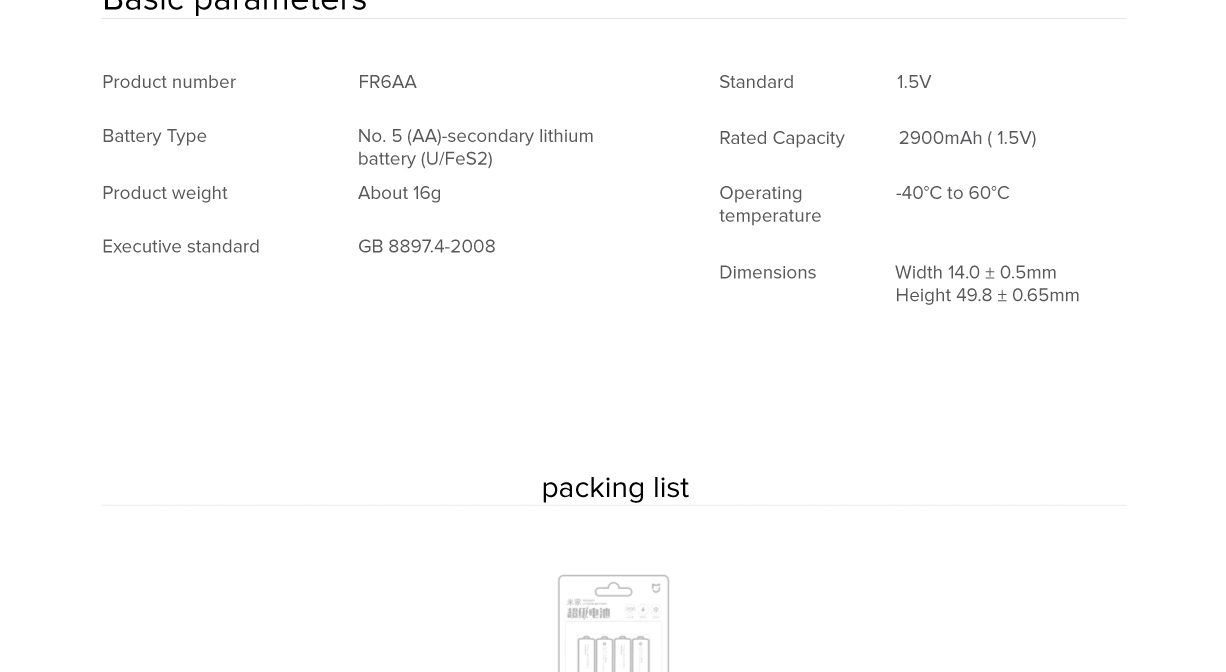Click the battery blister pack image

tap(613, 623)
